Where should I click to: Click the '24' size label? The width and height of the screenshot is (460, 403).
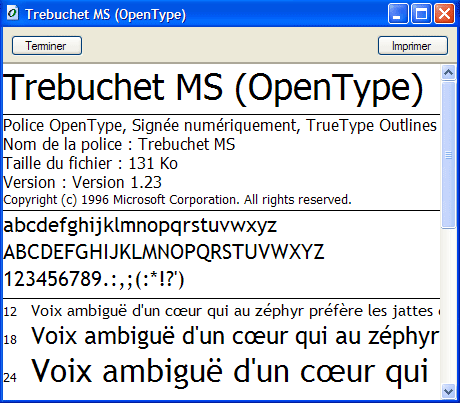(x=10, y=378)
